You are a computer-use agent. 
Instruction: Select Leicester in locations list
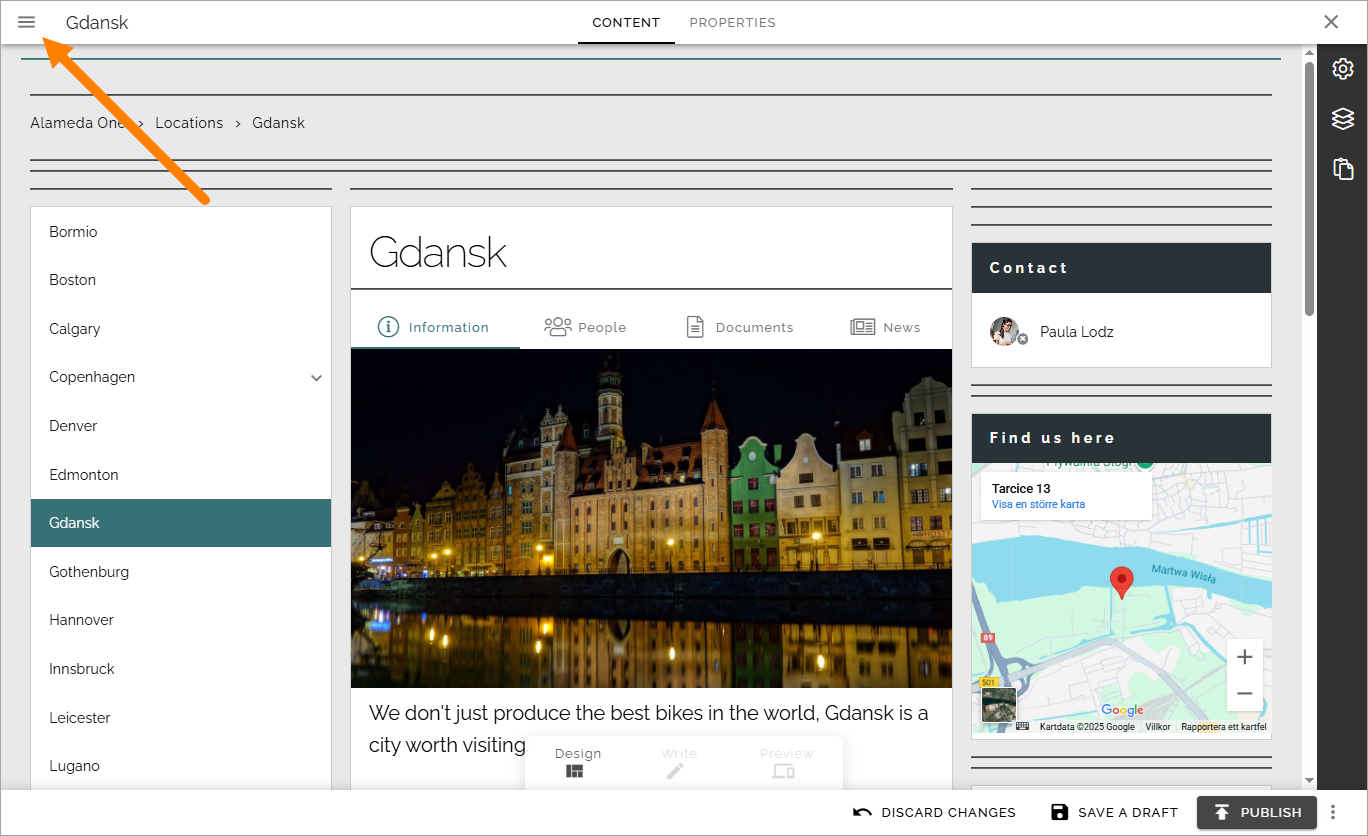tap(181, 718)
